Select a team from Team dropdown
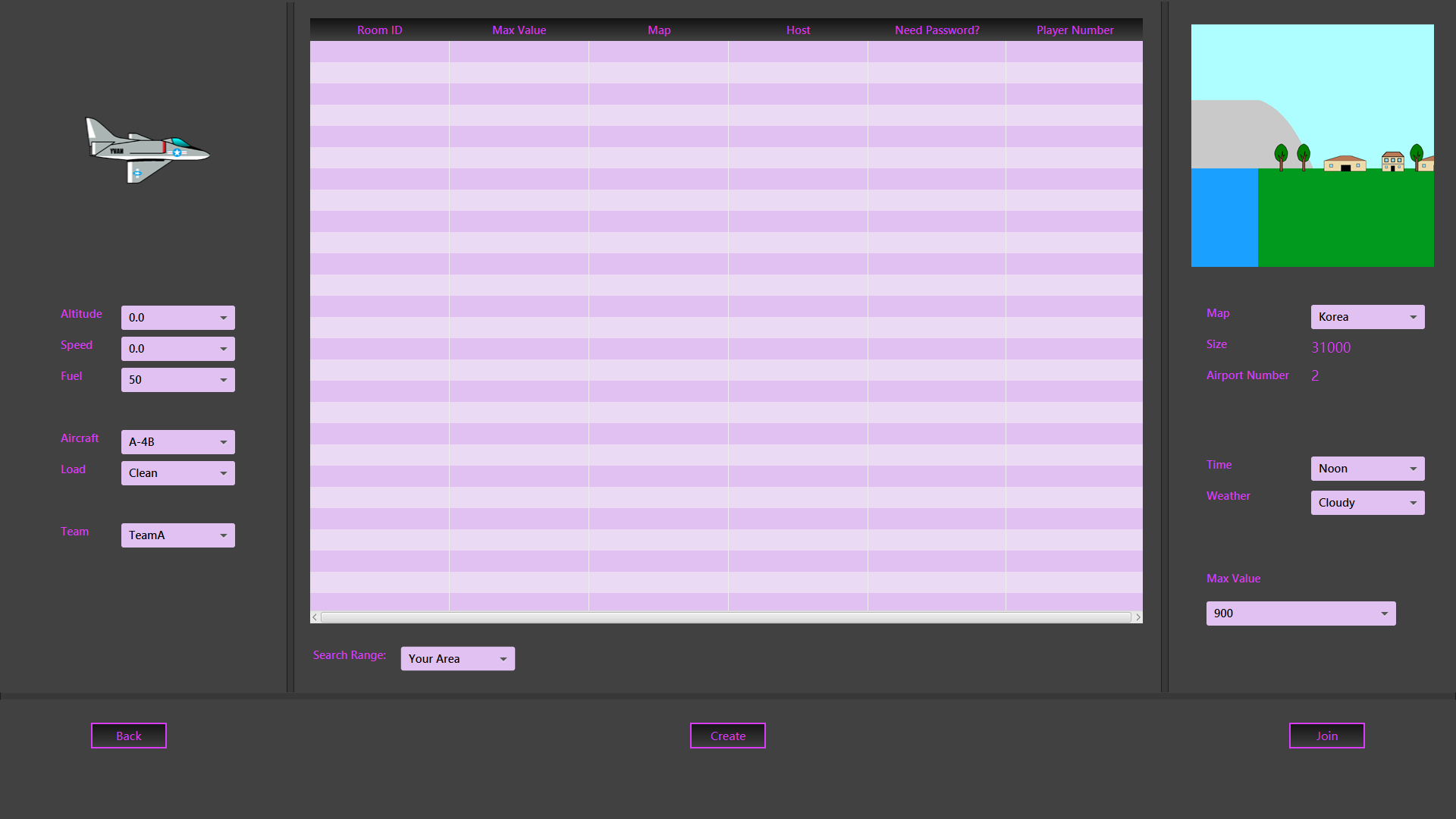The width and height of the screenshot is (1456, 819). 177,535
